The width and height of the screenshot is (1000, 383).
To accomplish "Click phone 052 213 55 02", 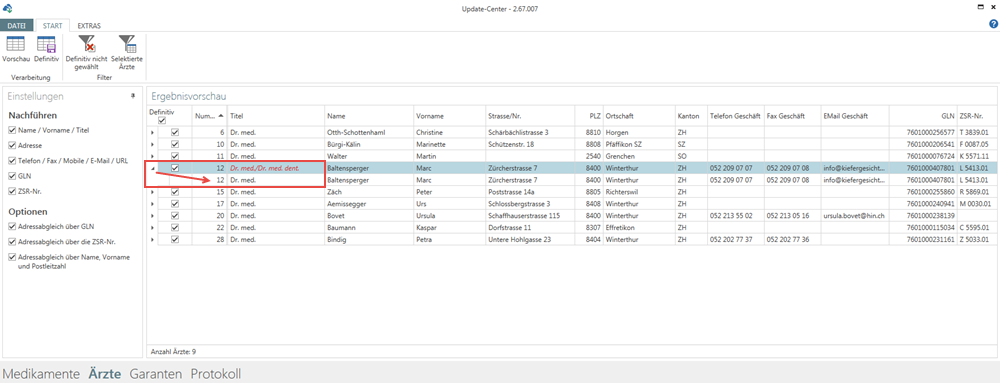I will point(735,215).
